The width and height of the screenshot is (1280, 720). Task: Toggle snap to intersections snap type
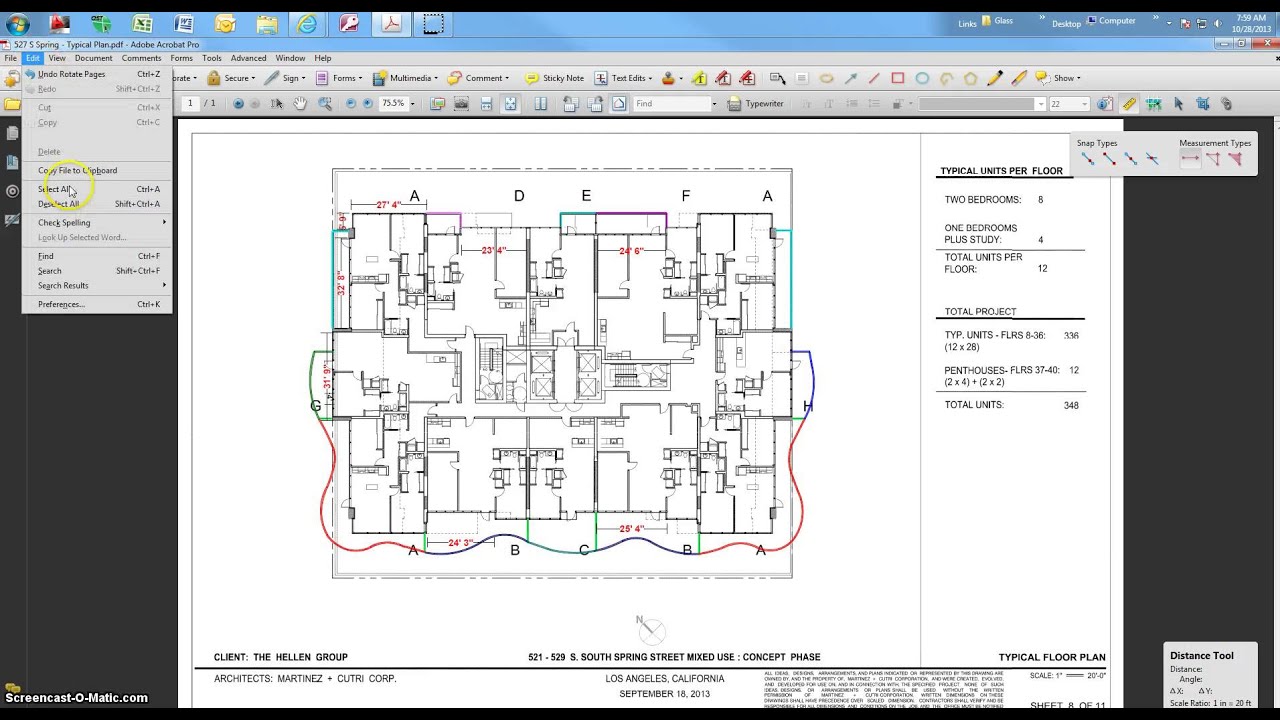click(1152, 159)
